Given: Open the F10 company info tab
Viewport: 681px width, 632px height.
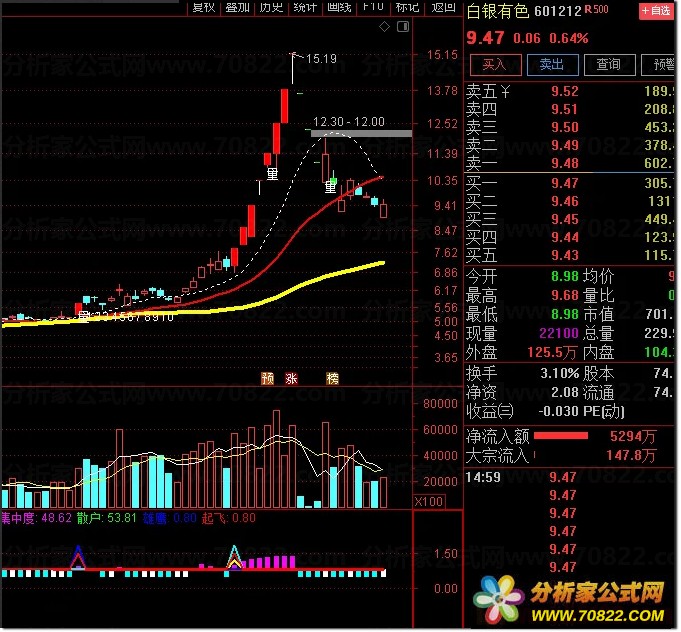Looking at the screenshot, I should [373, 7].
